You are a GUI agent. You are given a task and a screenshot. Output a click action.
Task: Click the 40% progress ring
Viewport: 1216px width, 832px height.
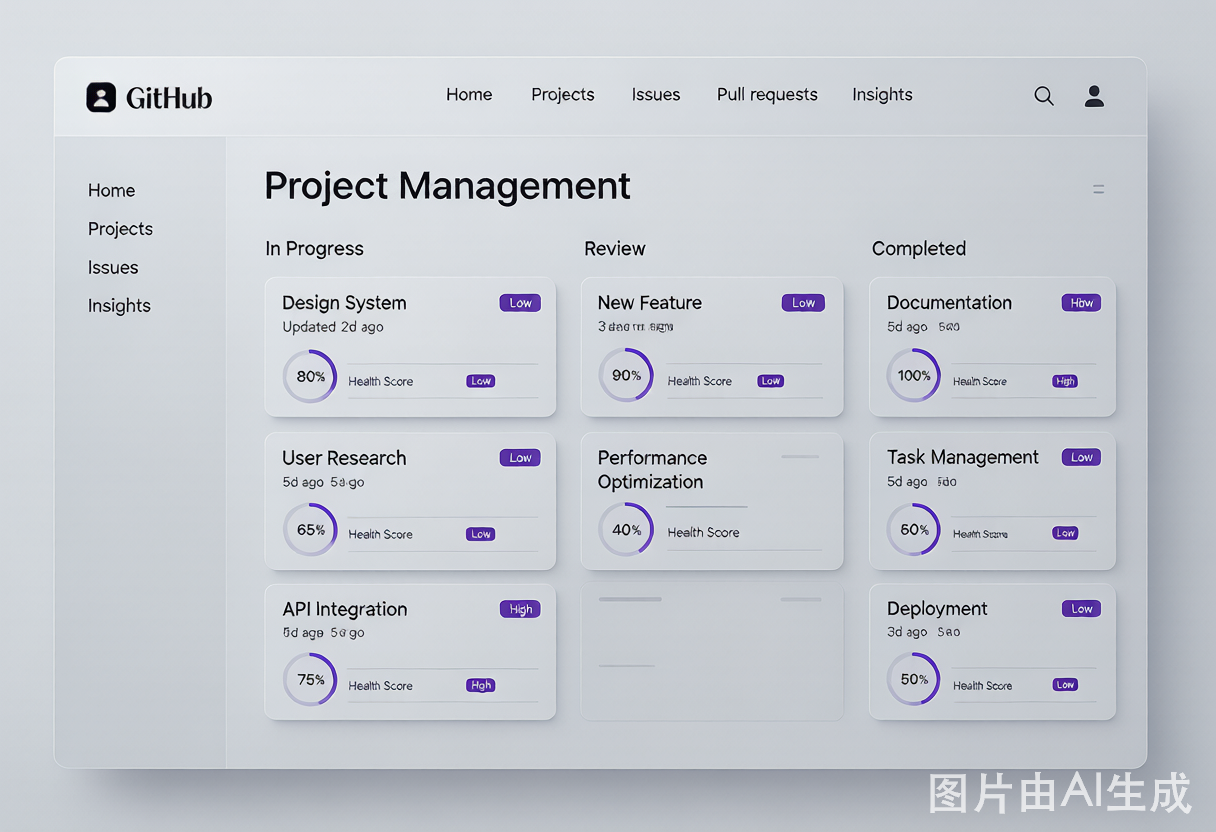coord(626,530)
